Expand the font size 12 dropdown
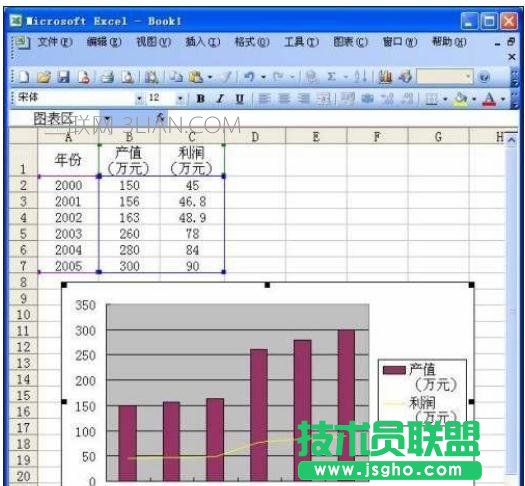Image resolution: width=525 pixels, height=486 pixels. tap(180, 99)
